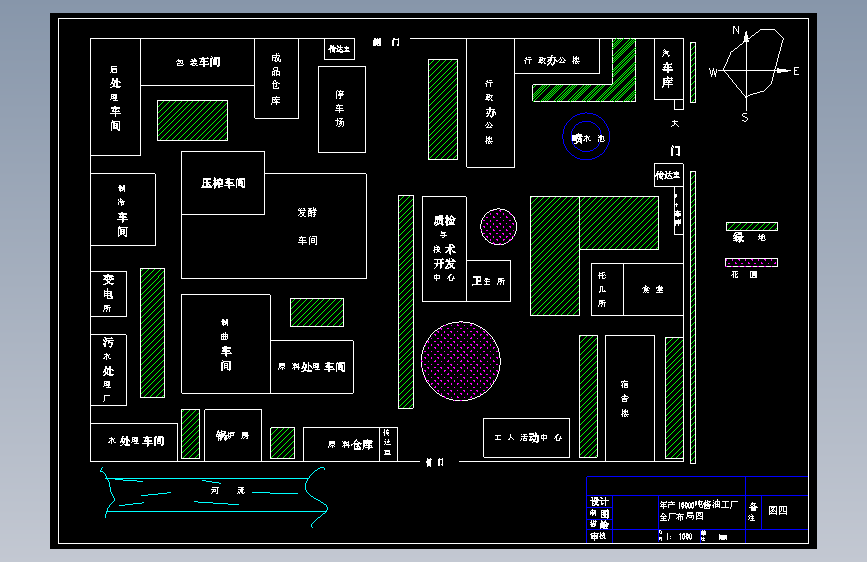Click the 食堂 label
The height and width of the screenshot is (562, 867).
tap(652, 289)
